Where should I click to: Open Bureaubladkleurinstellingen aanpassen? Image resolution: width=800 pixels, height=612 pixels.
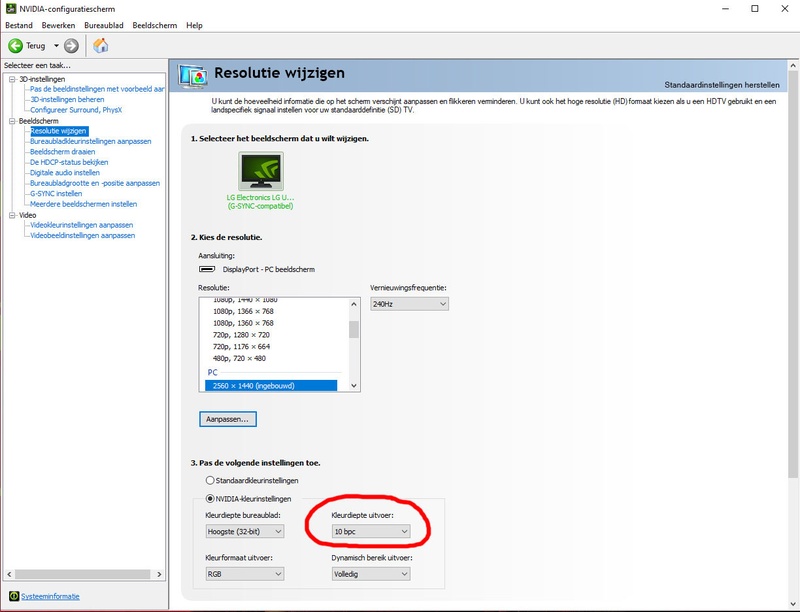tap(90, 141)
